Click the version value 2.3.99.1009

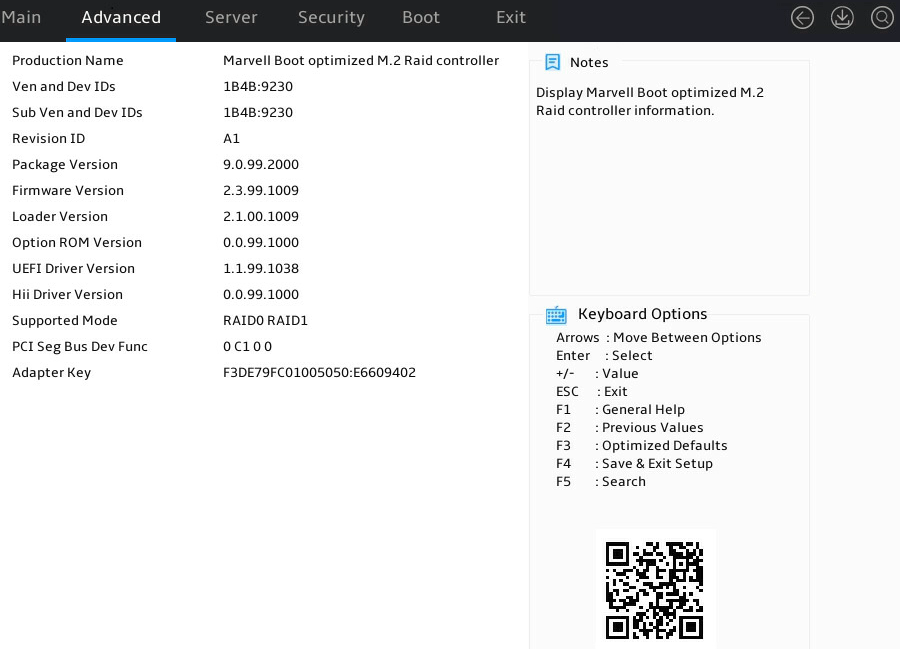pyautogui.click(x=261, y=191)
